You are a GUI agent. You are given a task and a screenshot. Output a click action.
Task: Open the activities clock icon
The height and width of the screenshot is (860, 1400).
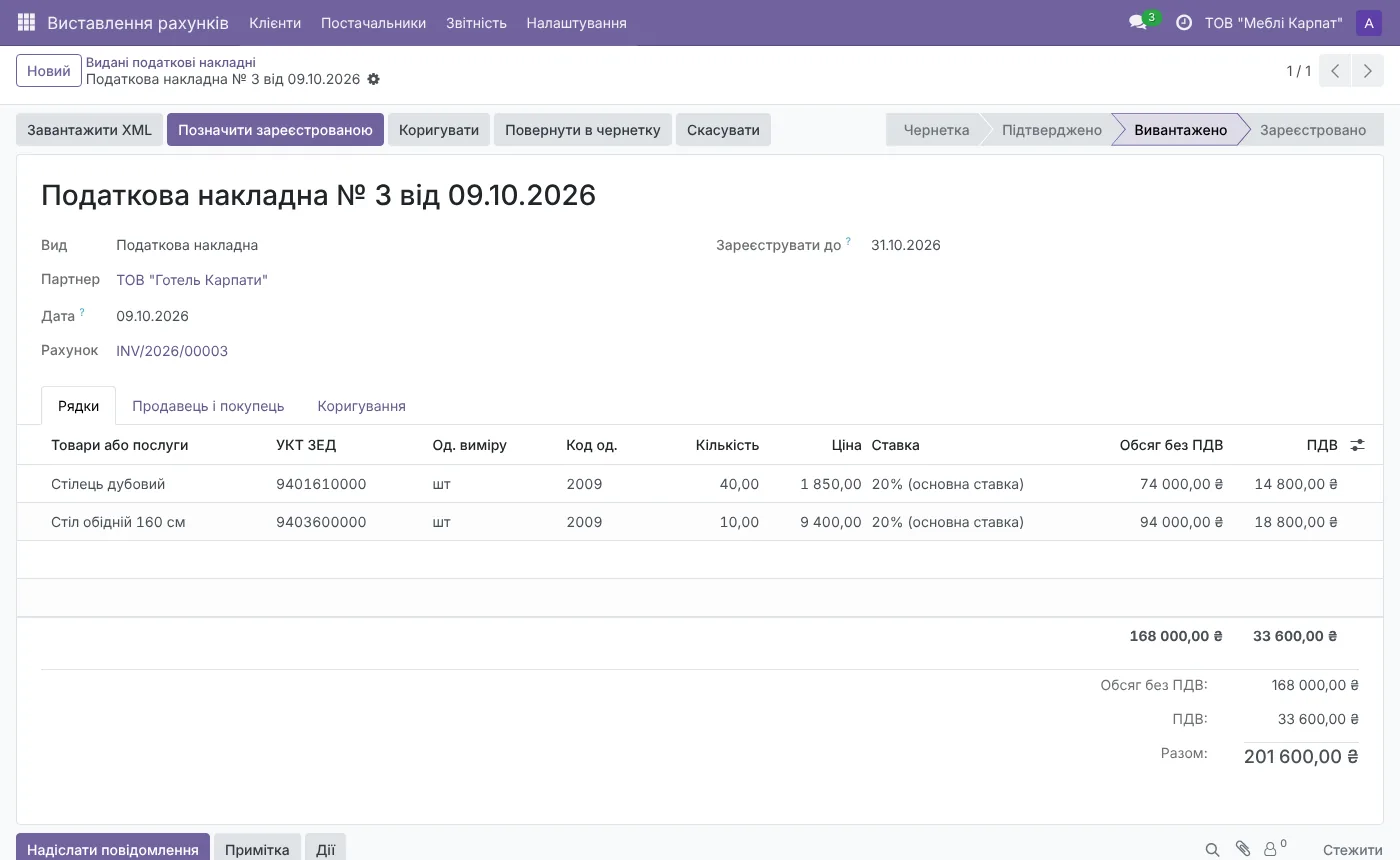coord(1184,22)
